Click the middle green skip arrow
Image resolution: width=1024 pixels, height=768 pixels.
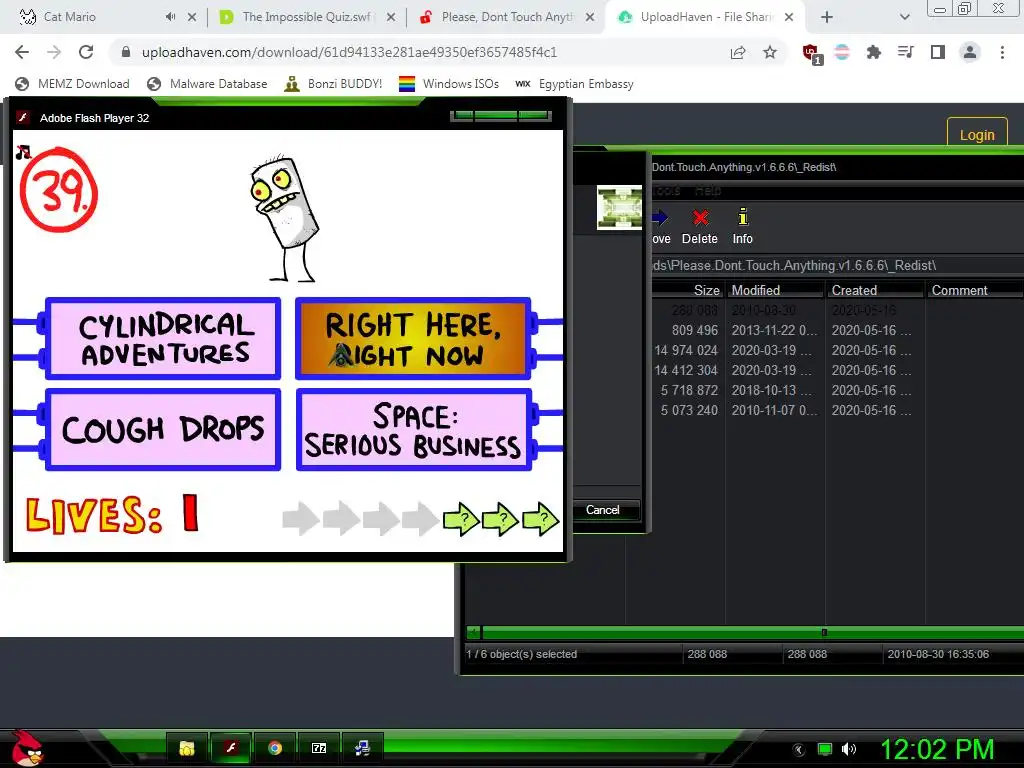tap(500, 519)
